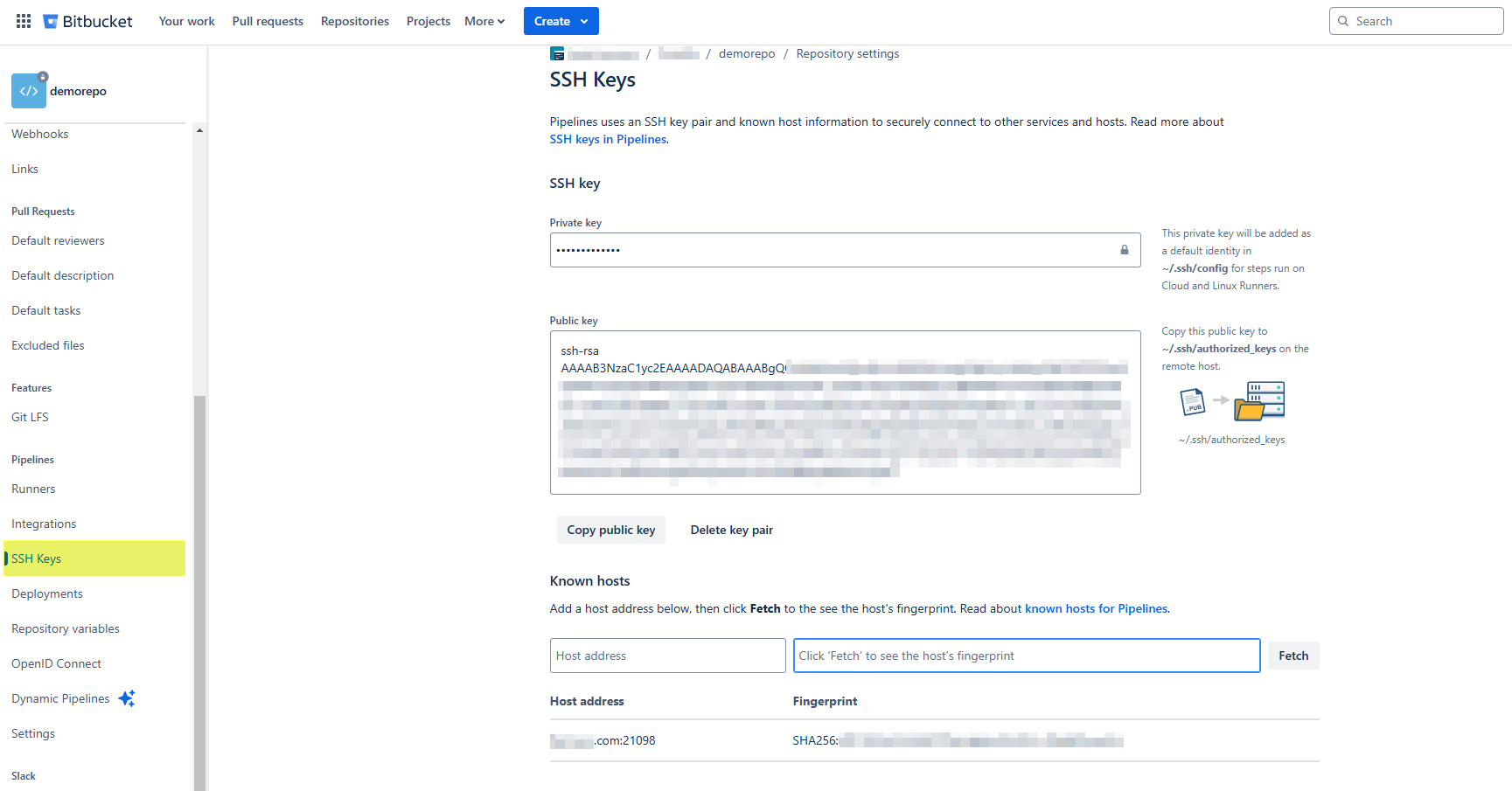This screenshot has height=791, width=1512.
Task: Expand the More menu
Action: (x=484, y=21)
